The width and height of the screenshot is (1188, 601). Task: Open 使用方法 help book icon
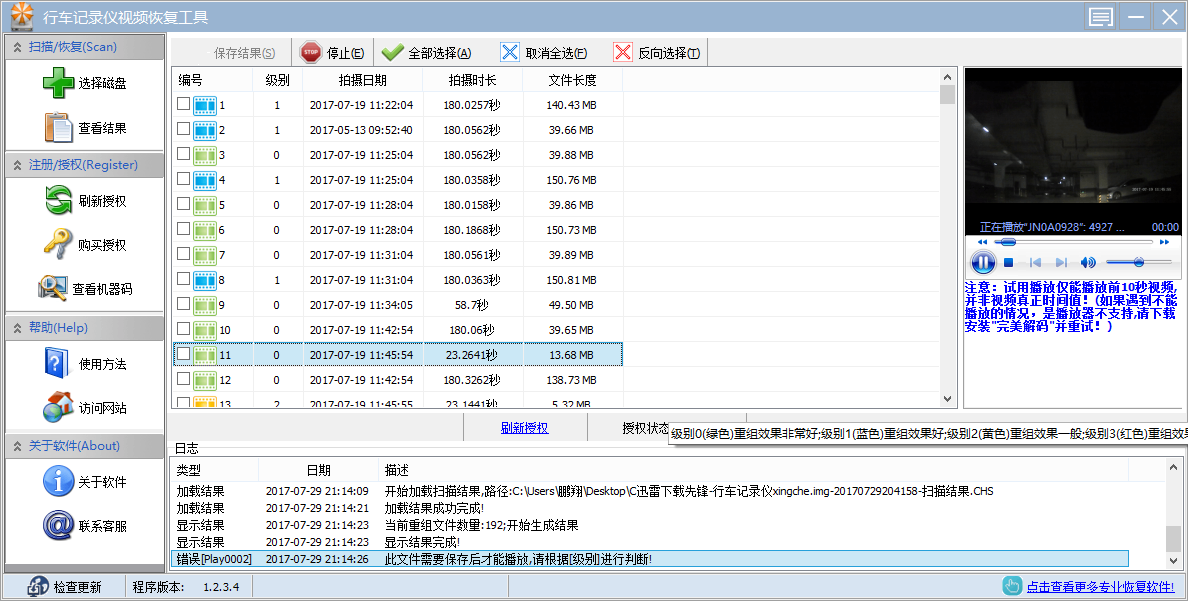click(x=57, y=364)
